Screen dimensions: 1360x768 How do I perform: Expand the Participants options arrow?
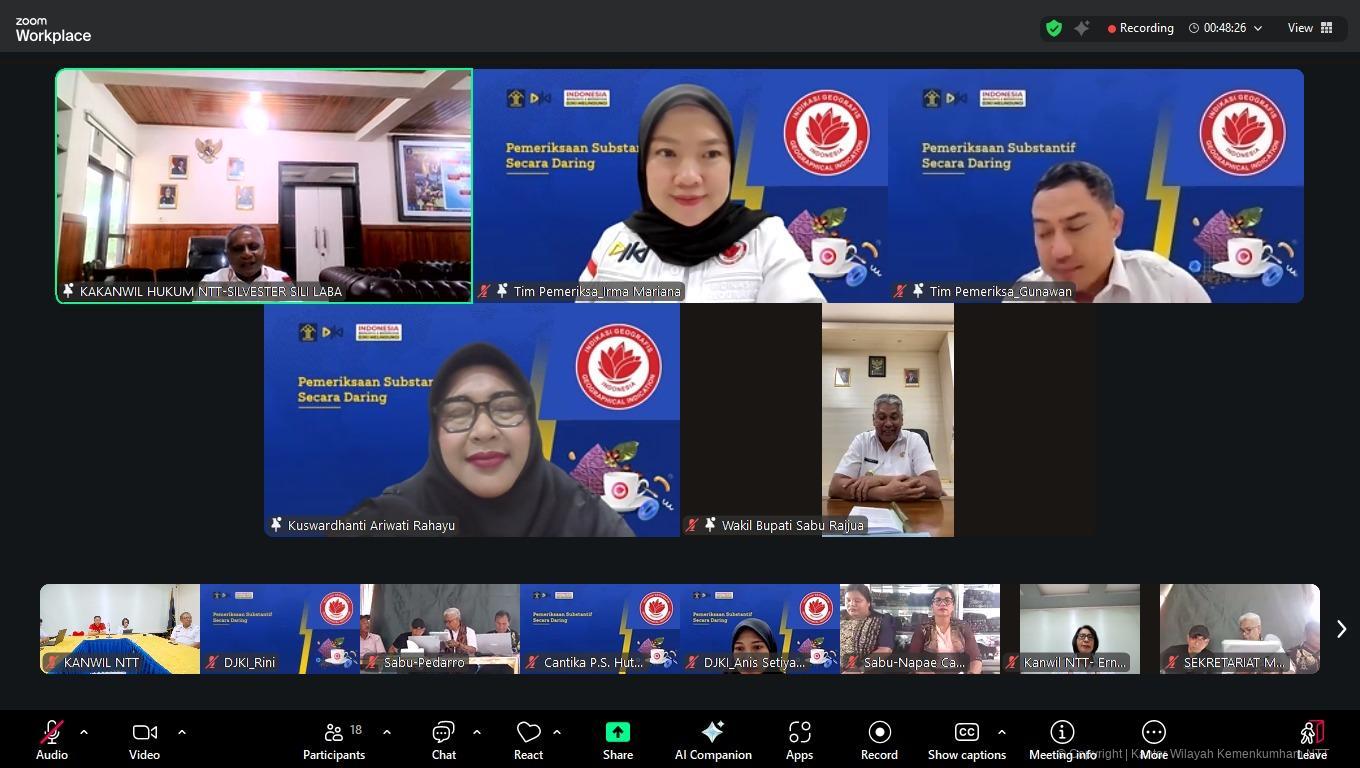click(387, 732)
